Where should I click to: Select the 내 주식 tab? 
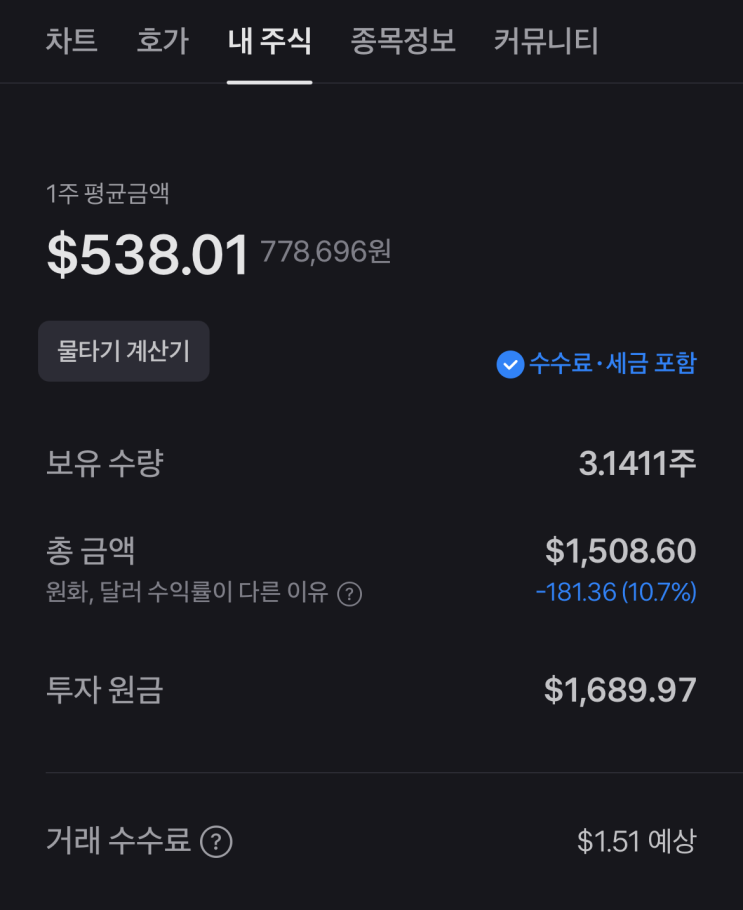[269, 42]
